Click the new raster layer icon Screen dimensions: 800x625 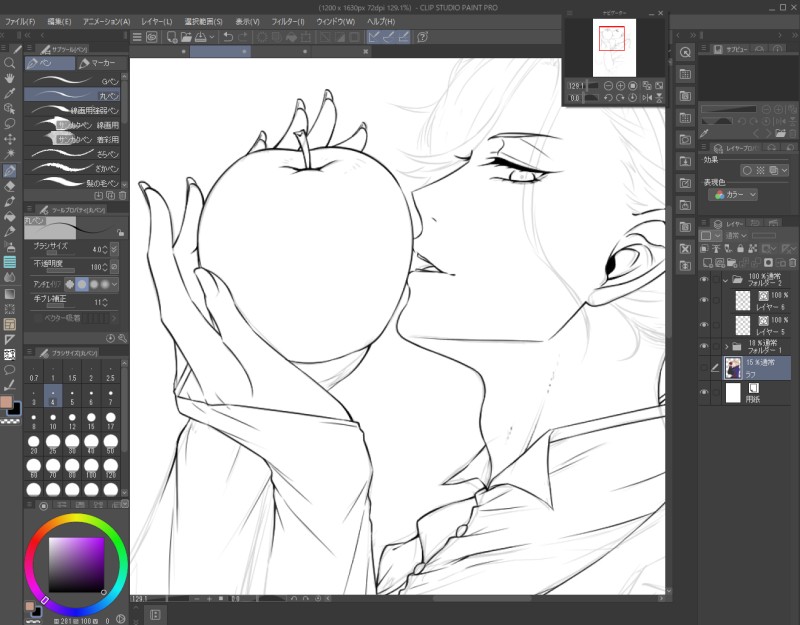707,263
